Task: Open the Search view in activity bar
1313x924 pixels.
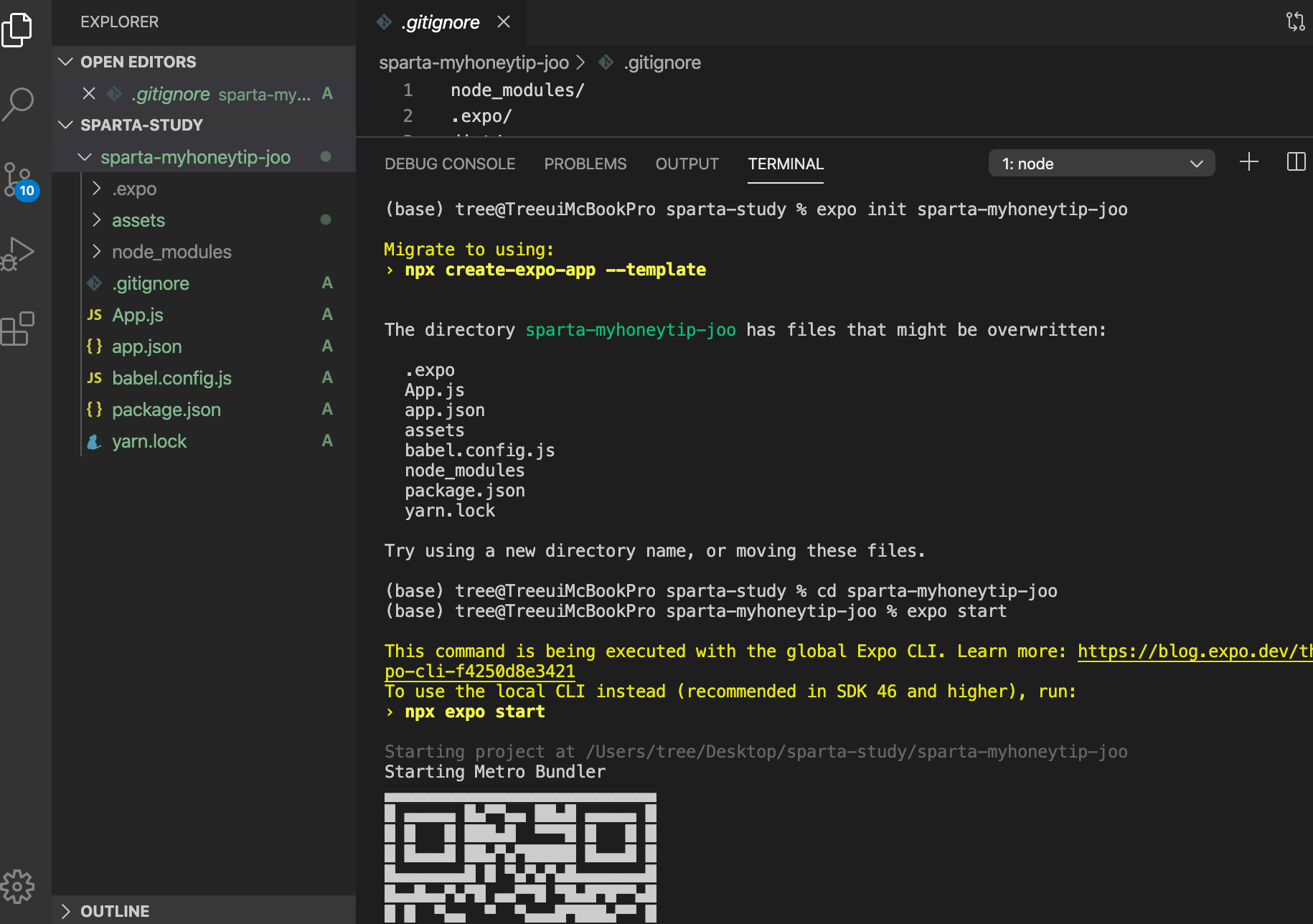Action: [x=18, y=105]
